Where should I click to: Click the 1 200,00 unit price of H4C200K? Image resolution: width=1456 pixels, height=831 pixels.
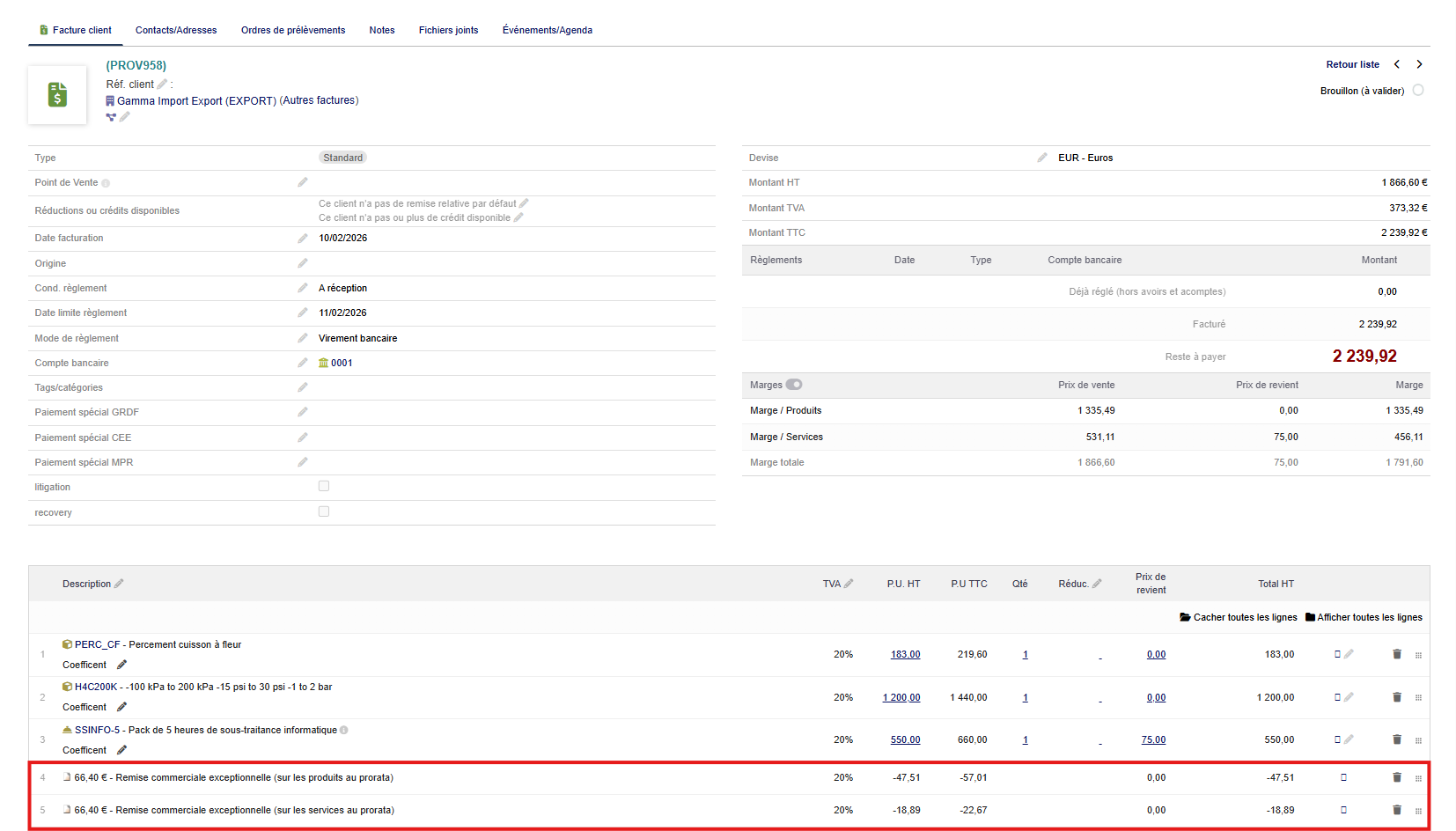point(901,697)
